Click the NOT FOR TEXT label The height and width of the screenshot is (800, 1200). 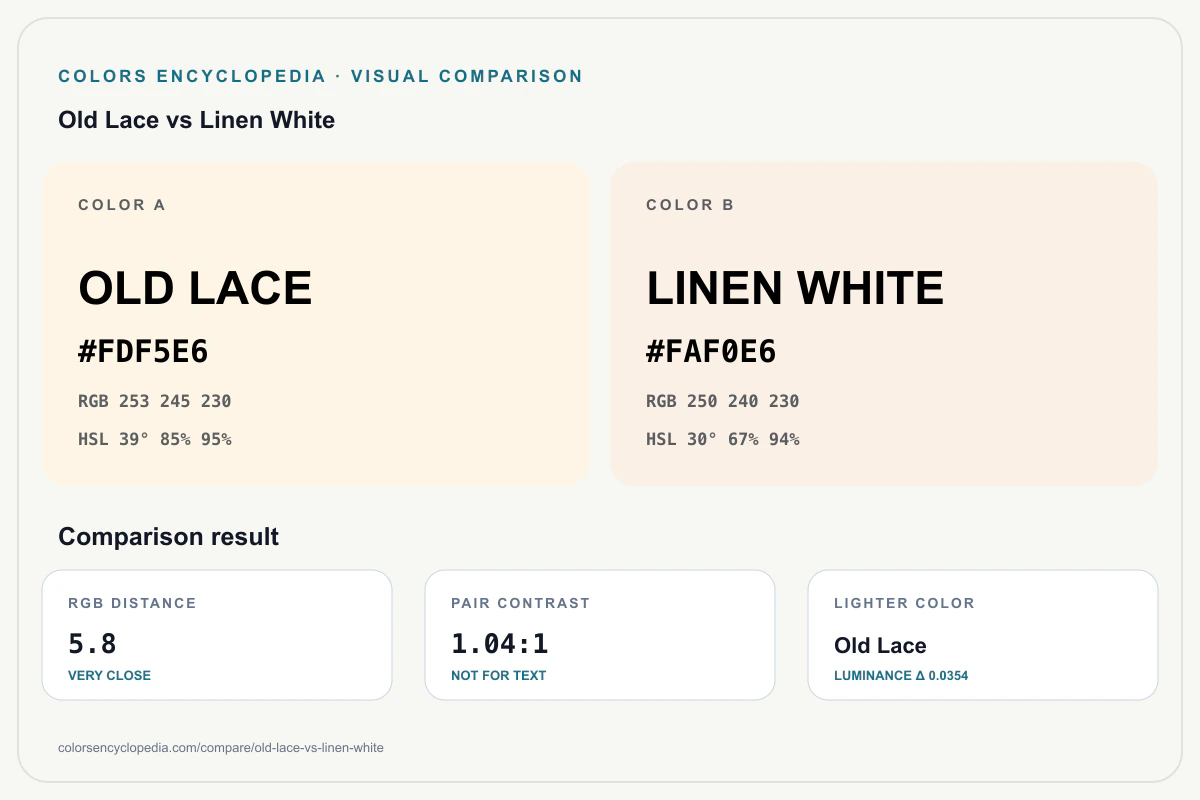[499, 675]
